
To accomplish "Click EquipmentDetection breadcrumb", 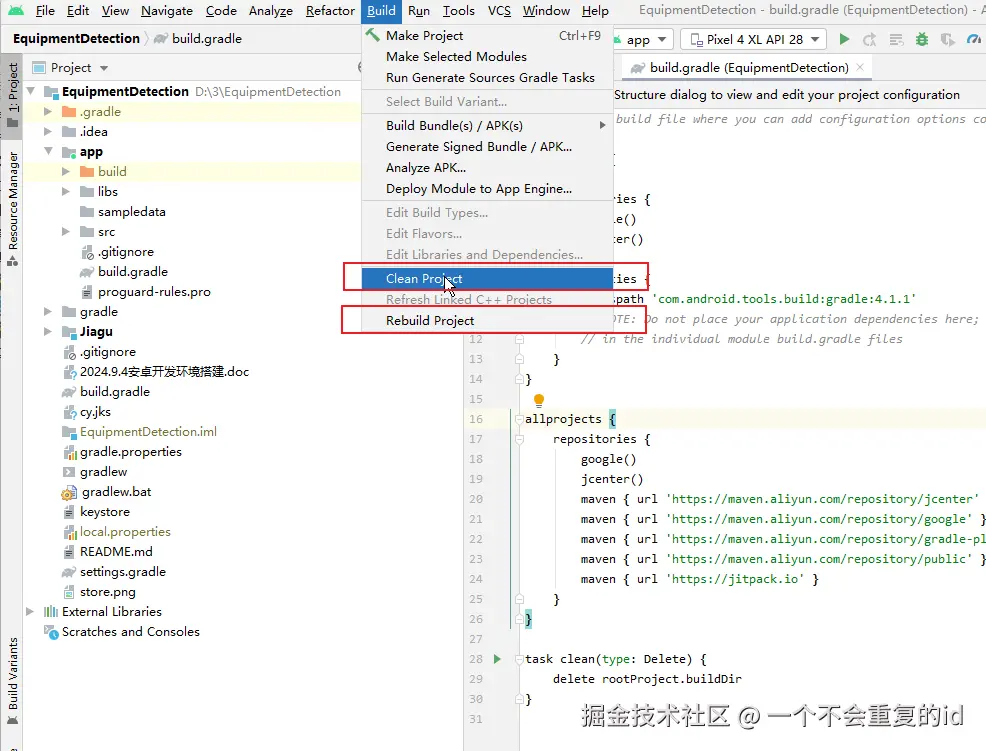I will click(76, 38).
